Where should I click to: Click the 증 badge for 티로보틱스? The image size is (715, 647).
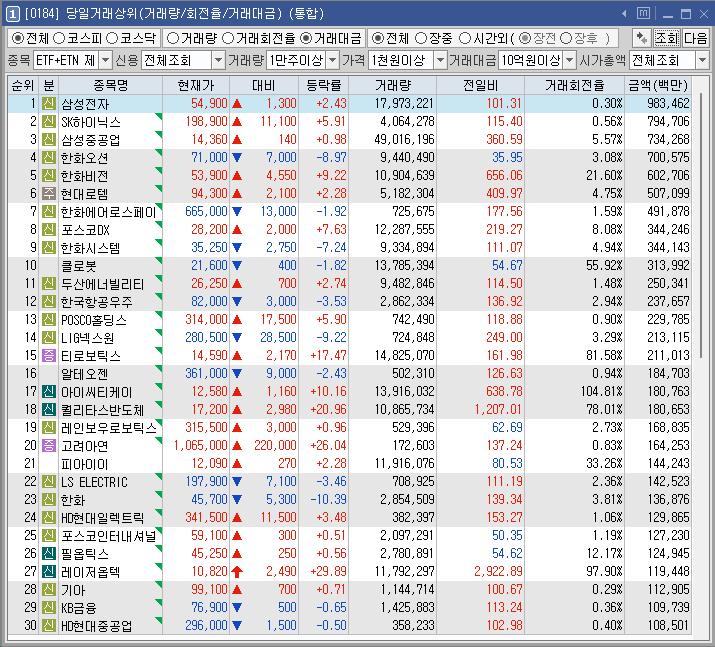click(49, 356)
